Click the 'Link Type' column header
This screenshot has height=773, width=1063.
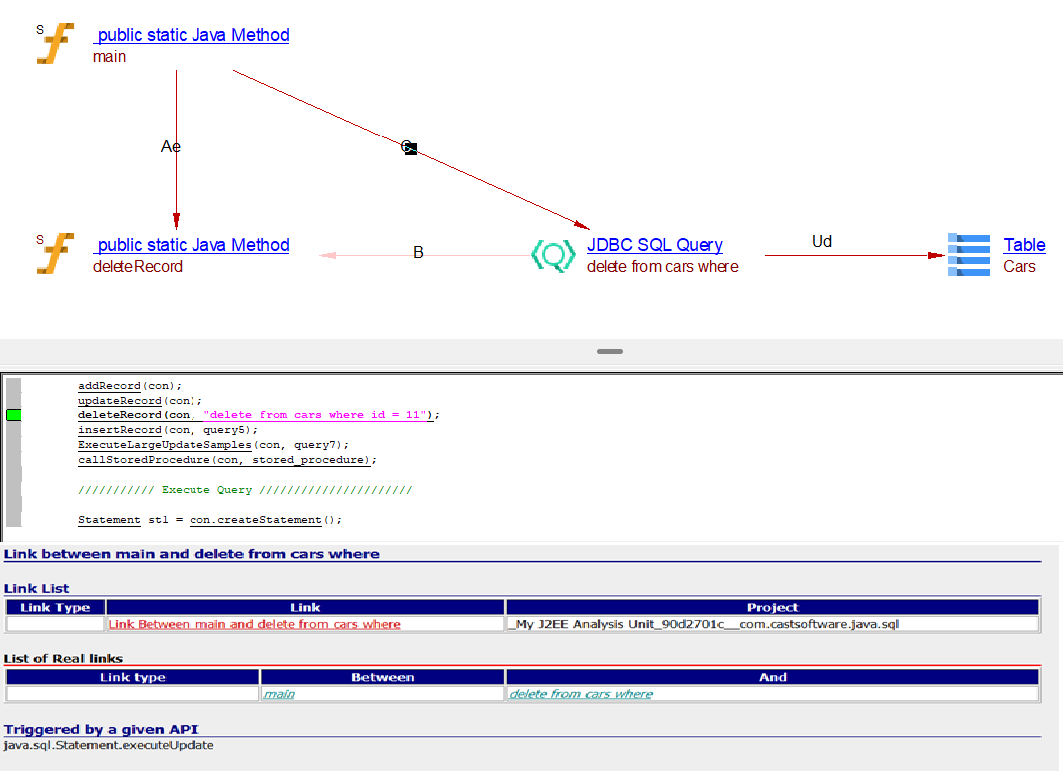(55, 607)
